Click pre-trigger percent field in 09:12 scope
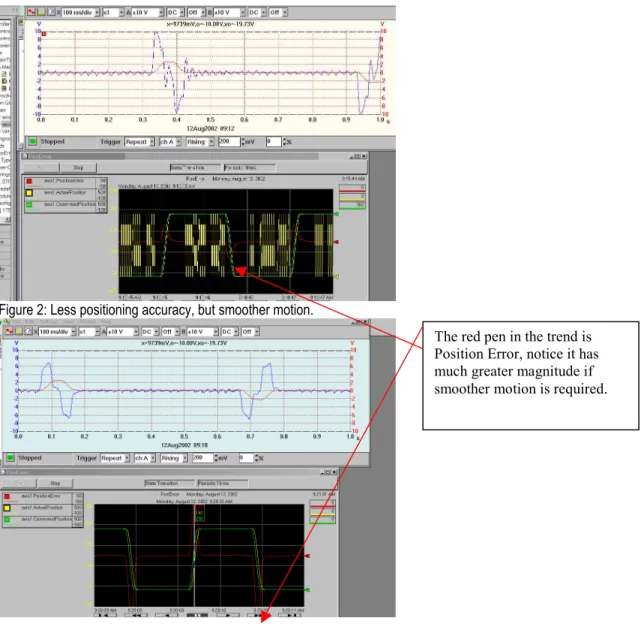The height and width of the screenshot is (624, 644). point(274,142)
